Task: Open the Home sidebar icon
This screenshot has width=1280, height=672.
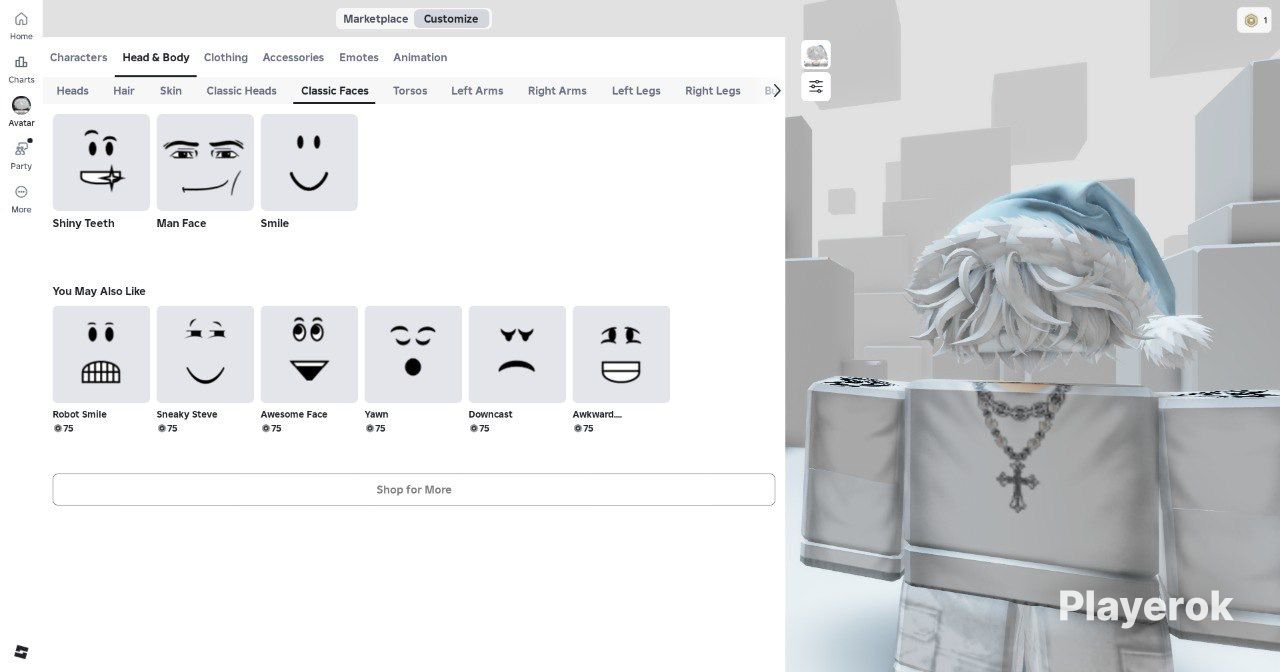Action: (21, 19)
